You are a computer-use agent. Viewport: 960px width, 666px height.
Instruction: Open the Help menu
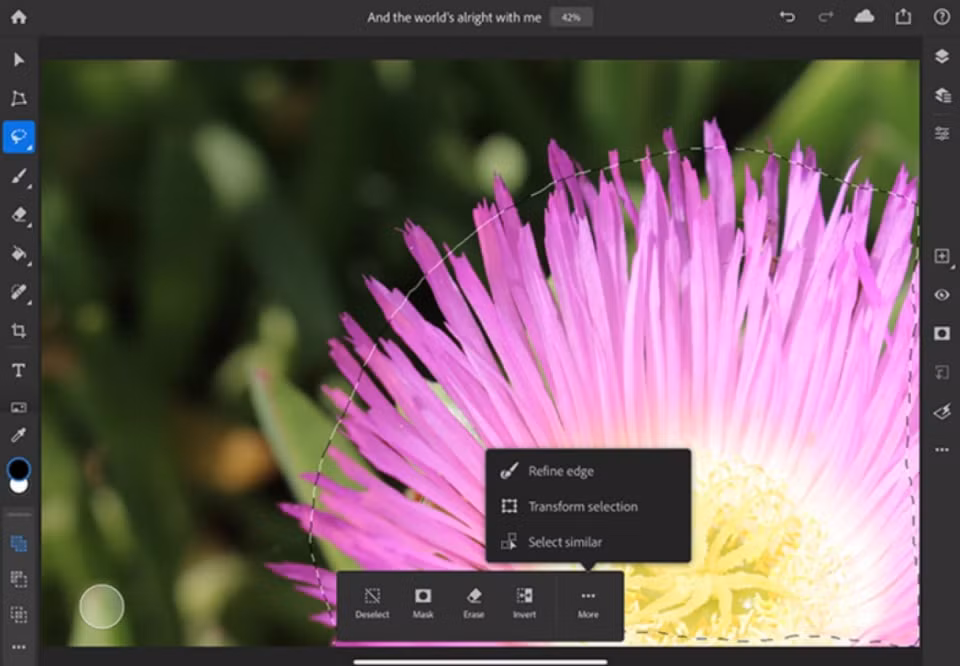click(x=942, y=17)
